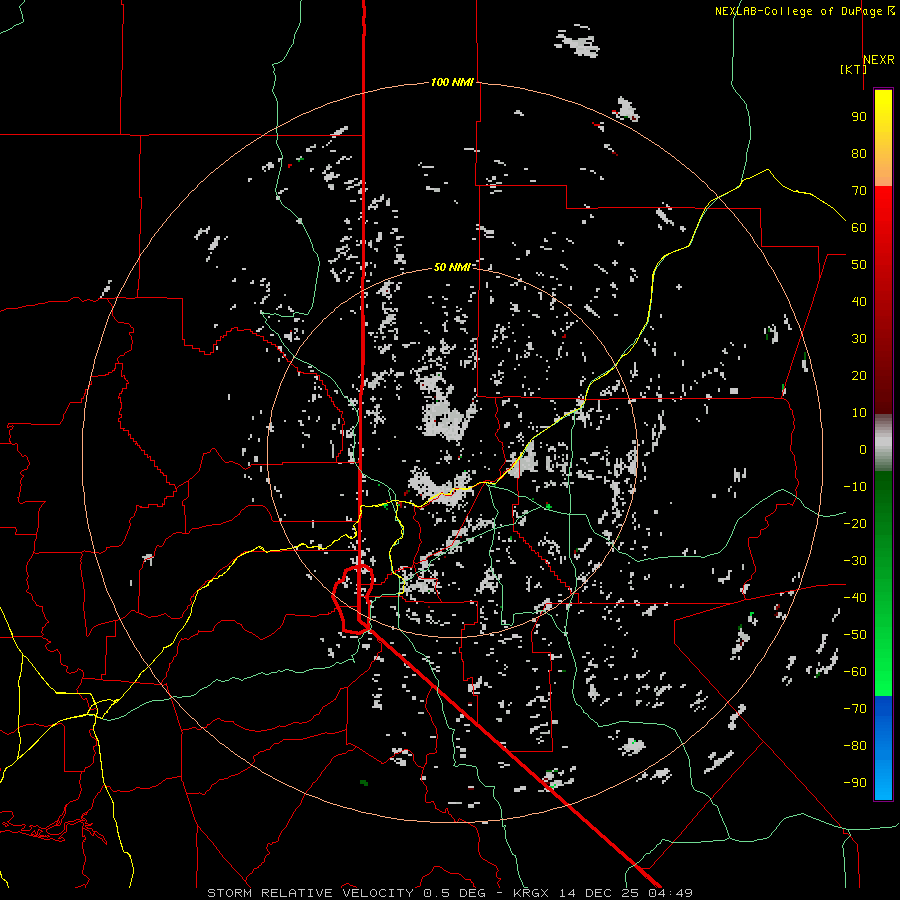Click the 50 value on velocity scale
The height and width of the screenshot is (900, 900).
859,265
